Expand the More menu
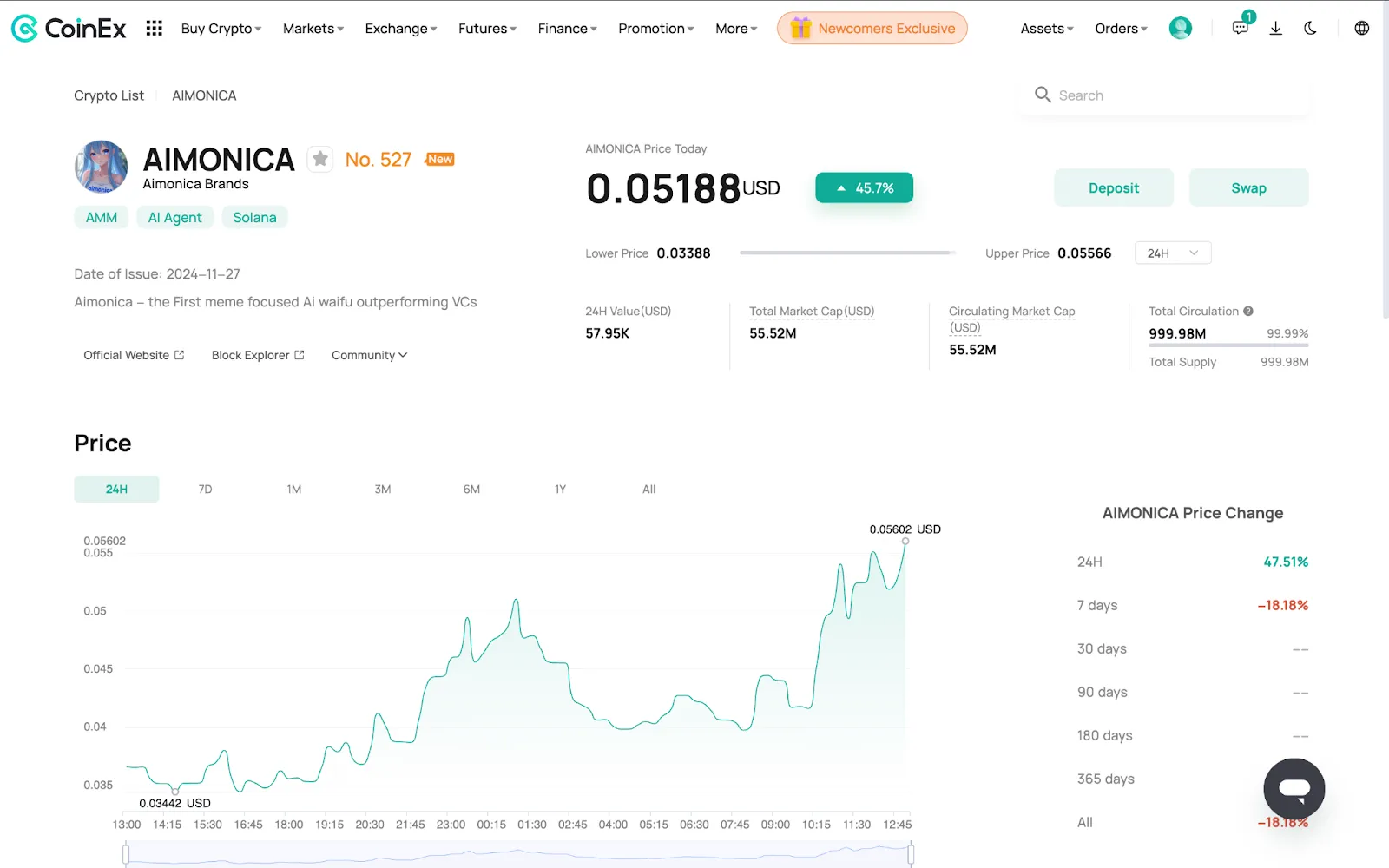 [736, 29]
